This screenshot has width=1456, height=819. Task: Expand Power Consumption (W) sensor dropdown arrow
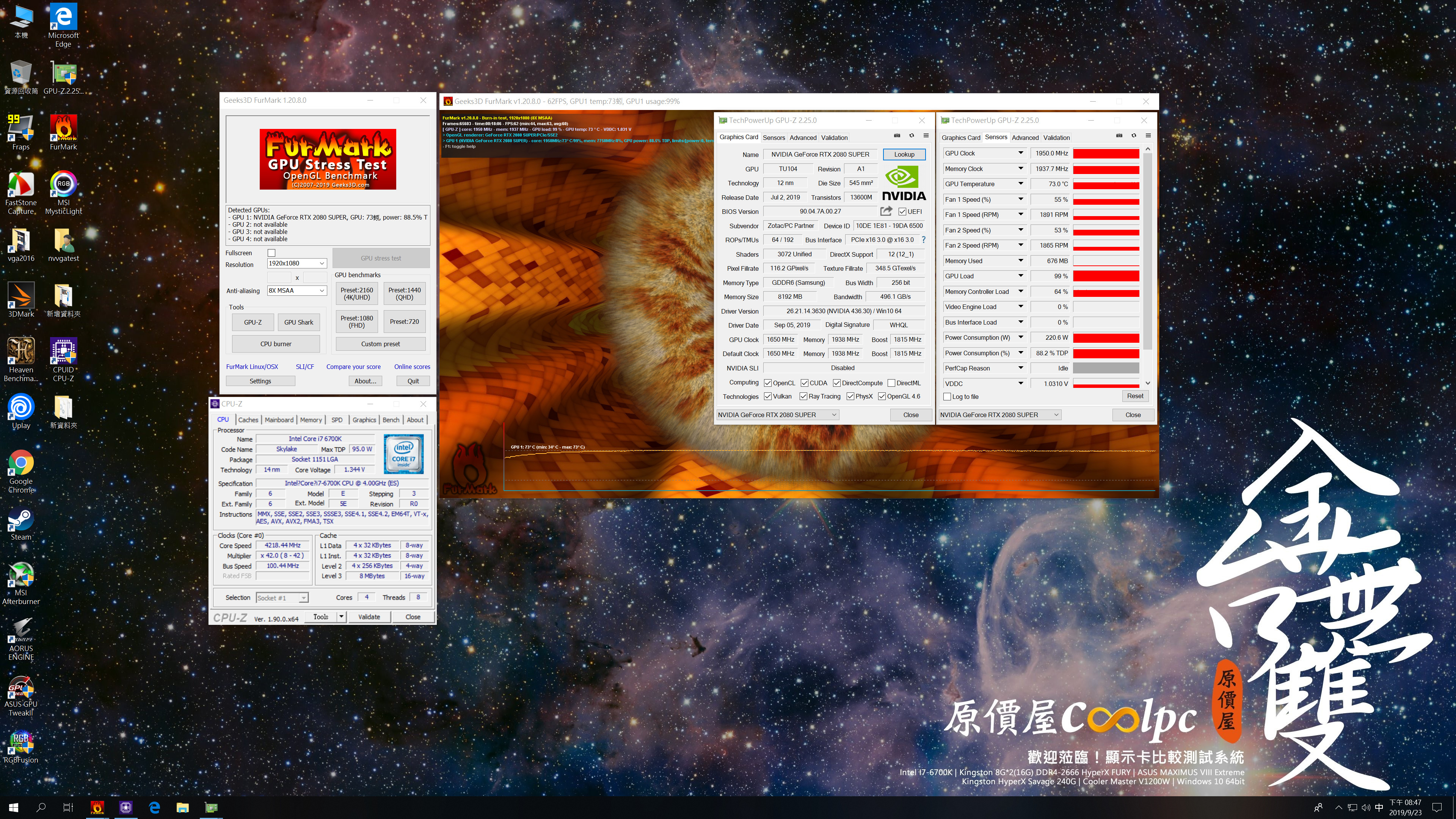pyautogui.click(x=1020, y=337)
